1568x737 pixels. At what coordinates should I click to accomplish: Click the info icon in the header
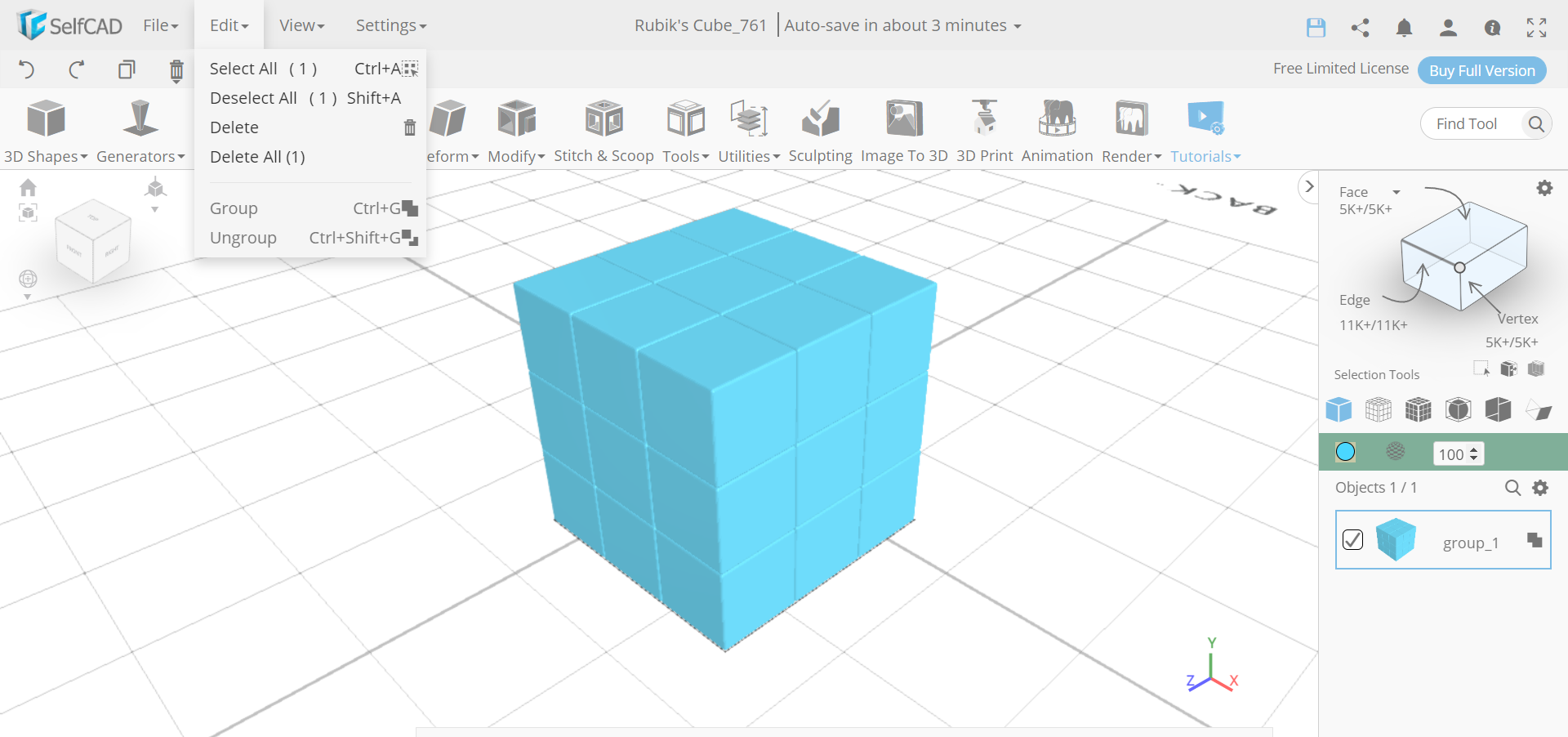tap(1493, 28)
